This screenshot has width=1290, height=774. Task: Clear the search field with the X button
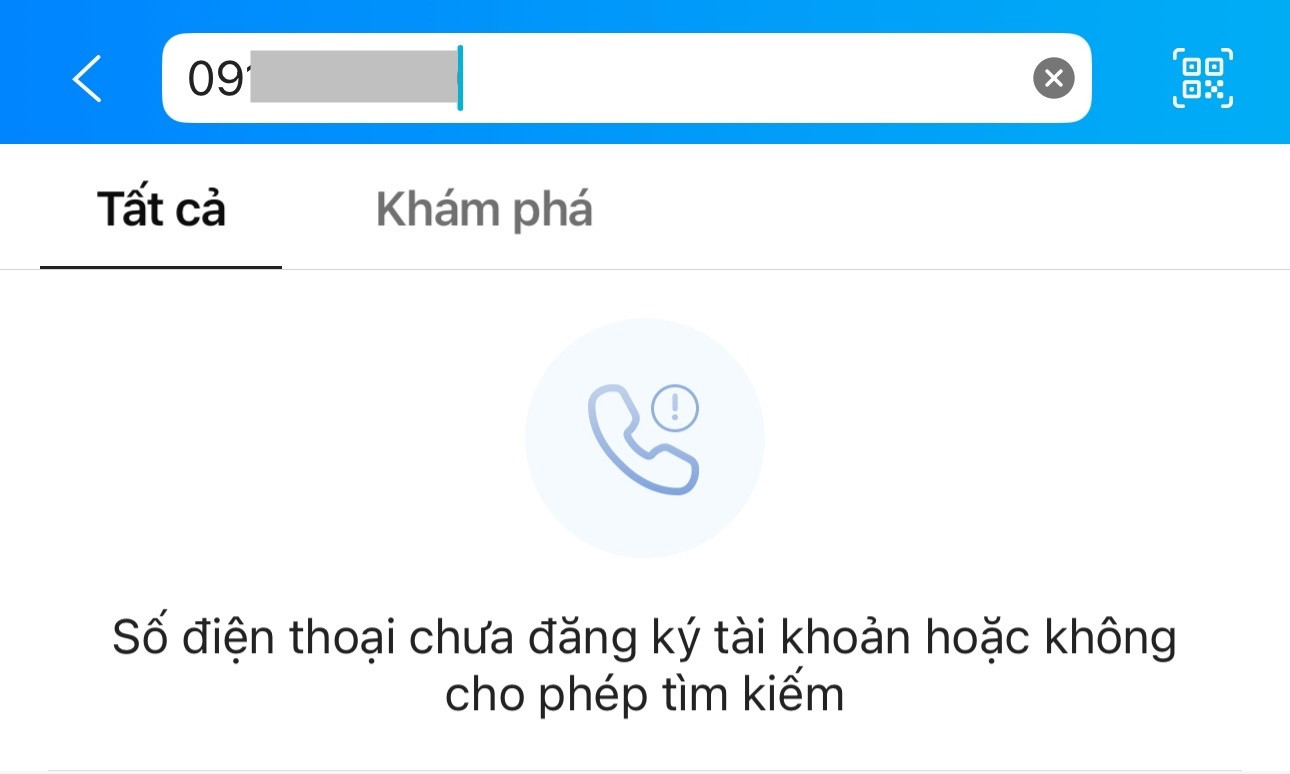1053,78
